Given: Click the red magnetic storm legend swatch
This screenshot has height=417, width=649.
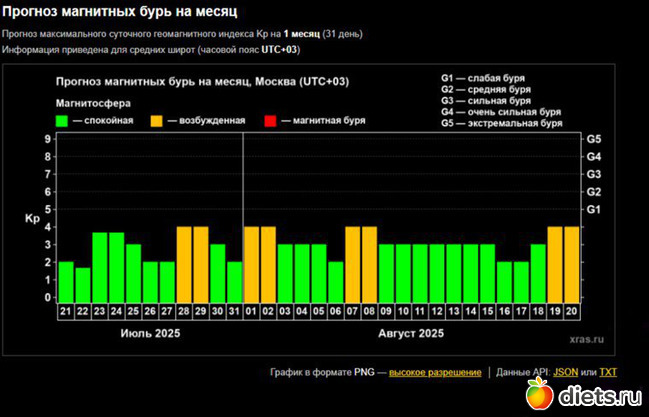Looking at the screenshot, I should [270, 121].
